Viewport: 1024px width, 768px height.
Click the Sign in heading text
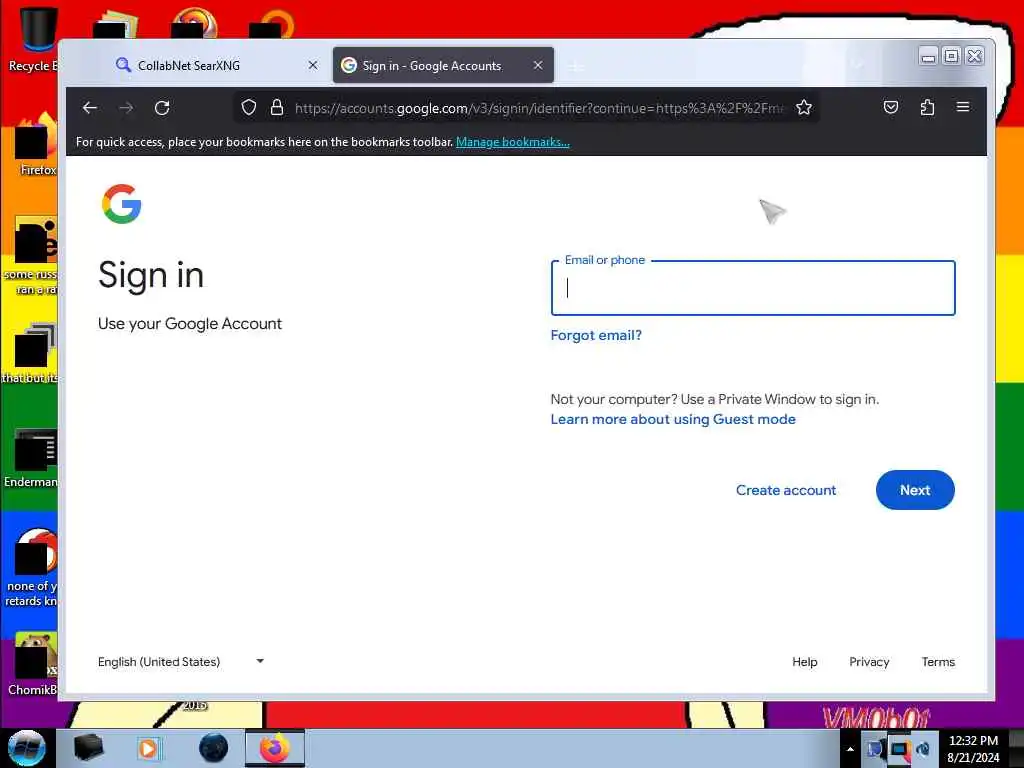(x=151, y=275)
